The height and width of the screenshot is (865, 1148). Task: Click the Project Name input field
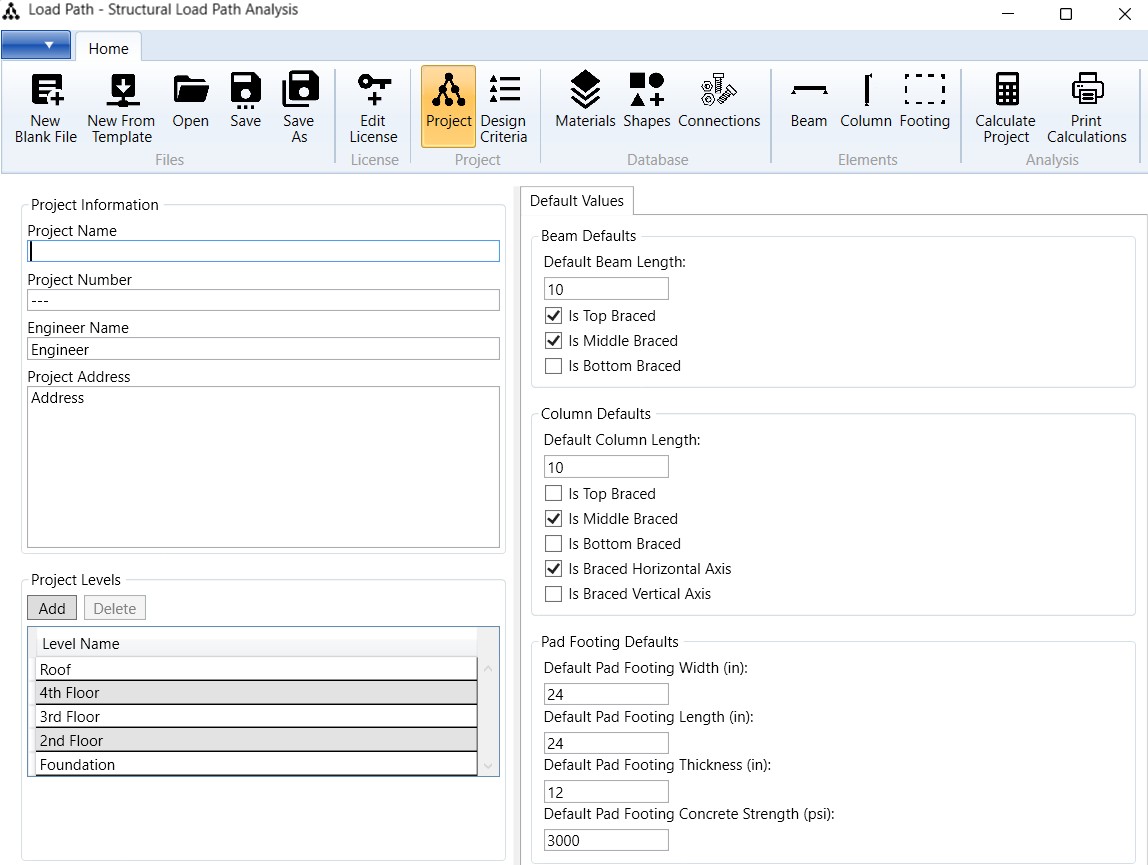point(264,252)
